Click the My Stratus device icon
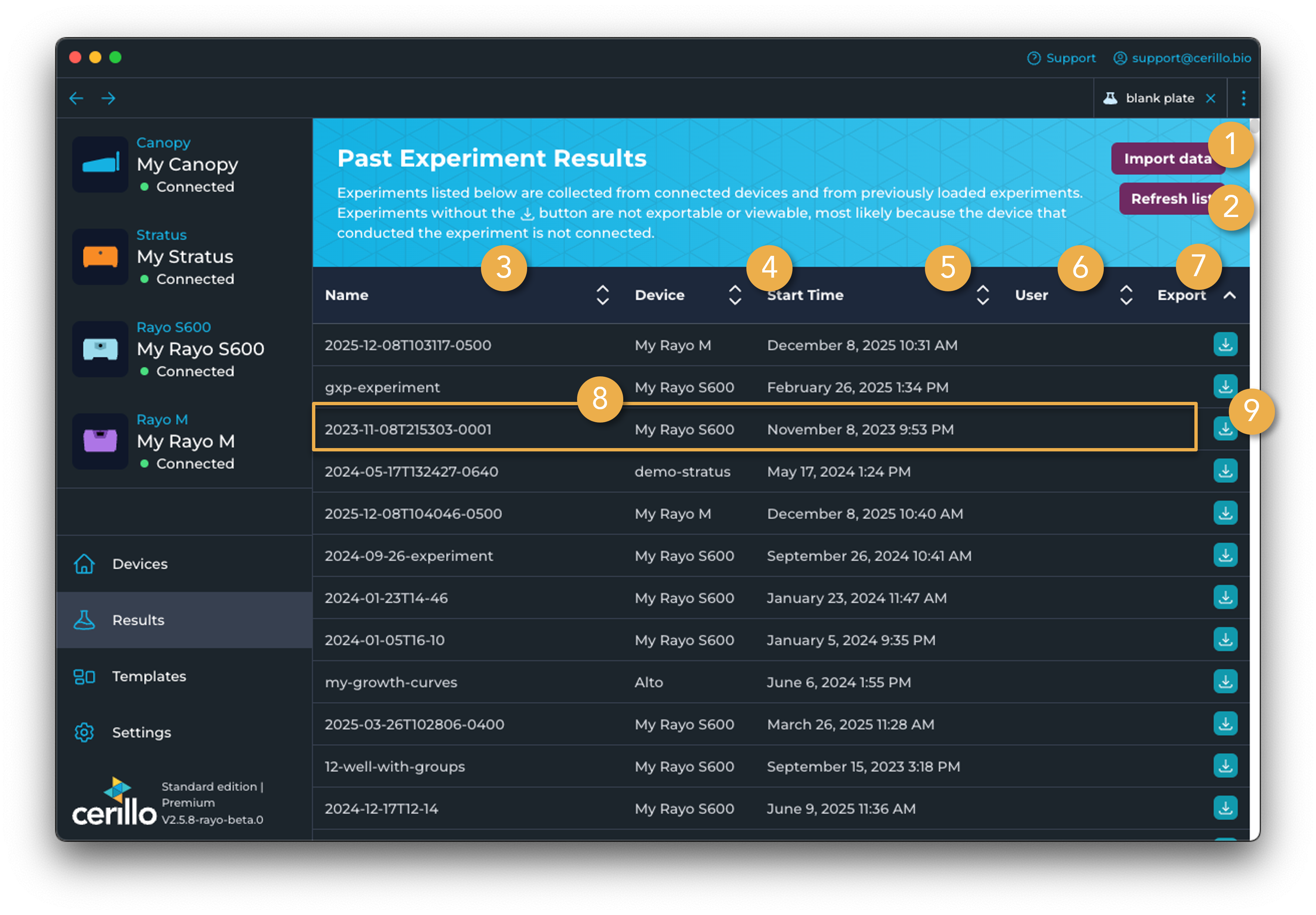The height and width of the screenshot is (915, 1316). pyautogui.click(x=100, y=257)
